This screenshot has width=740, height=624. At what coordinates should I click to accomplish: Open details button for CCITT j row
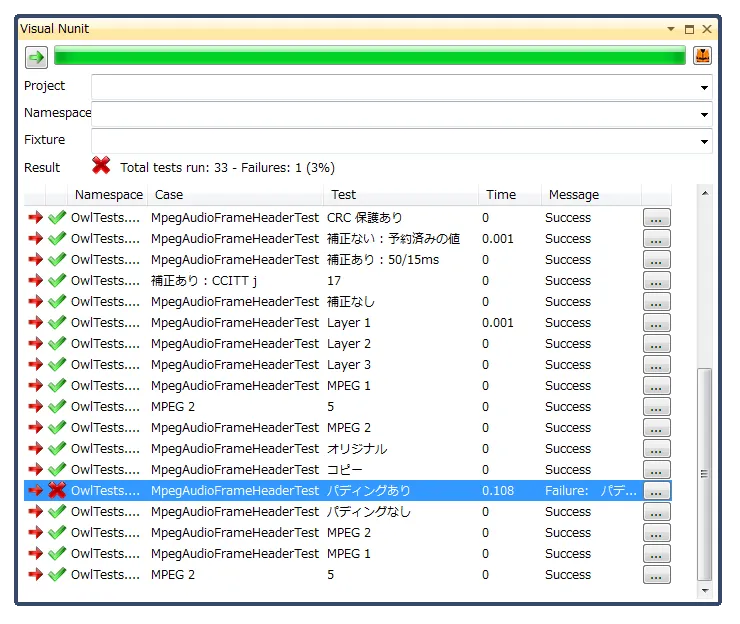click(656, 281)
